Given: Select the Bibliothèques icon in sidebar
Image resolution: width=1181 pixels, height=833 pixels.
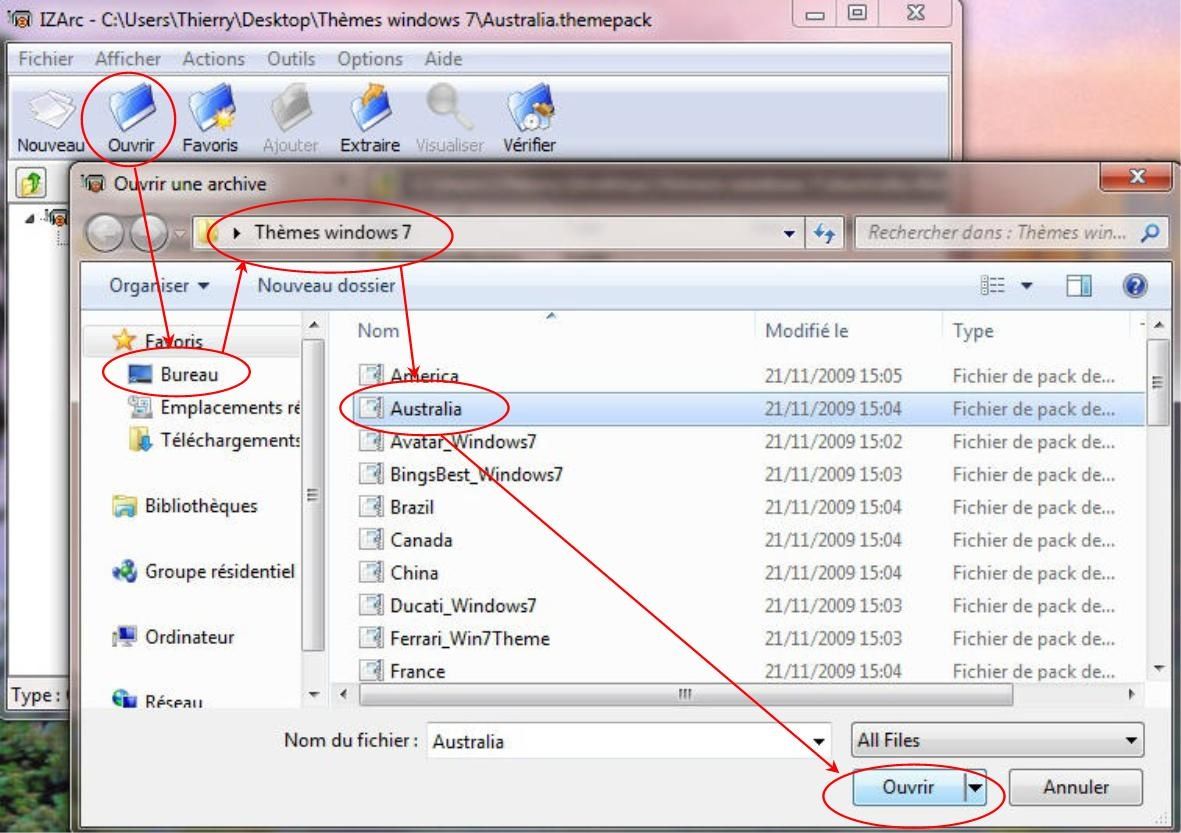Looking at the screenshot, I should point(124,506).
